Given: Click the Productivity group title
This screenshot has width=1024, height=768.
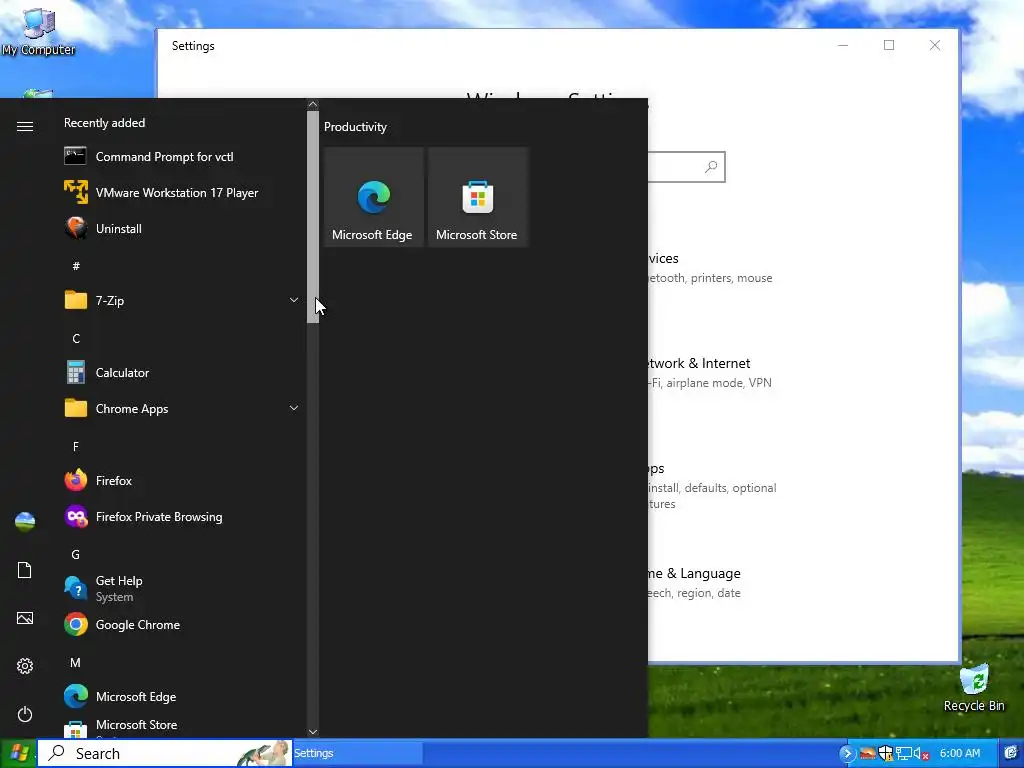Looking at the screenshot, I should click(x=355, y=127).
